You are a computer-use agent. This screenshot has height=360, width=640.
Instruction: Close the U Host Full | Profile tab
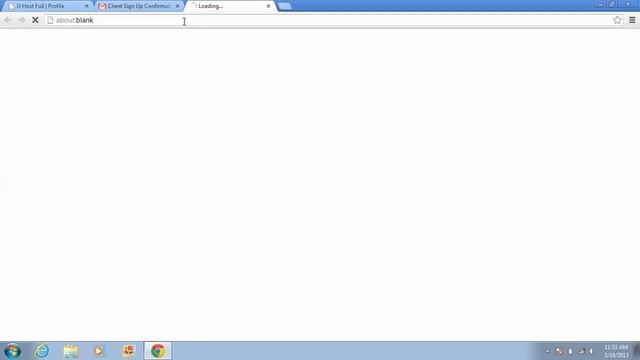coord(86,6)
